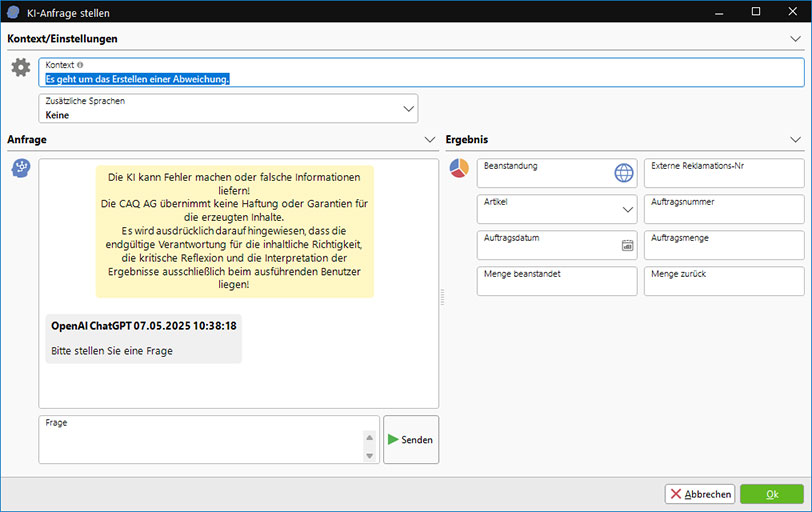Collapse the Anfrage section chevron
The height and width of the screenshot is (512, 812).
coord(430,140)
